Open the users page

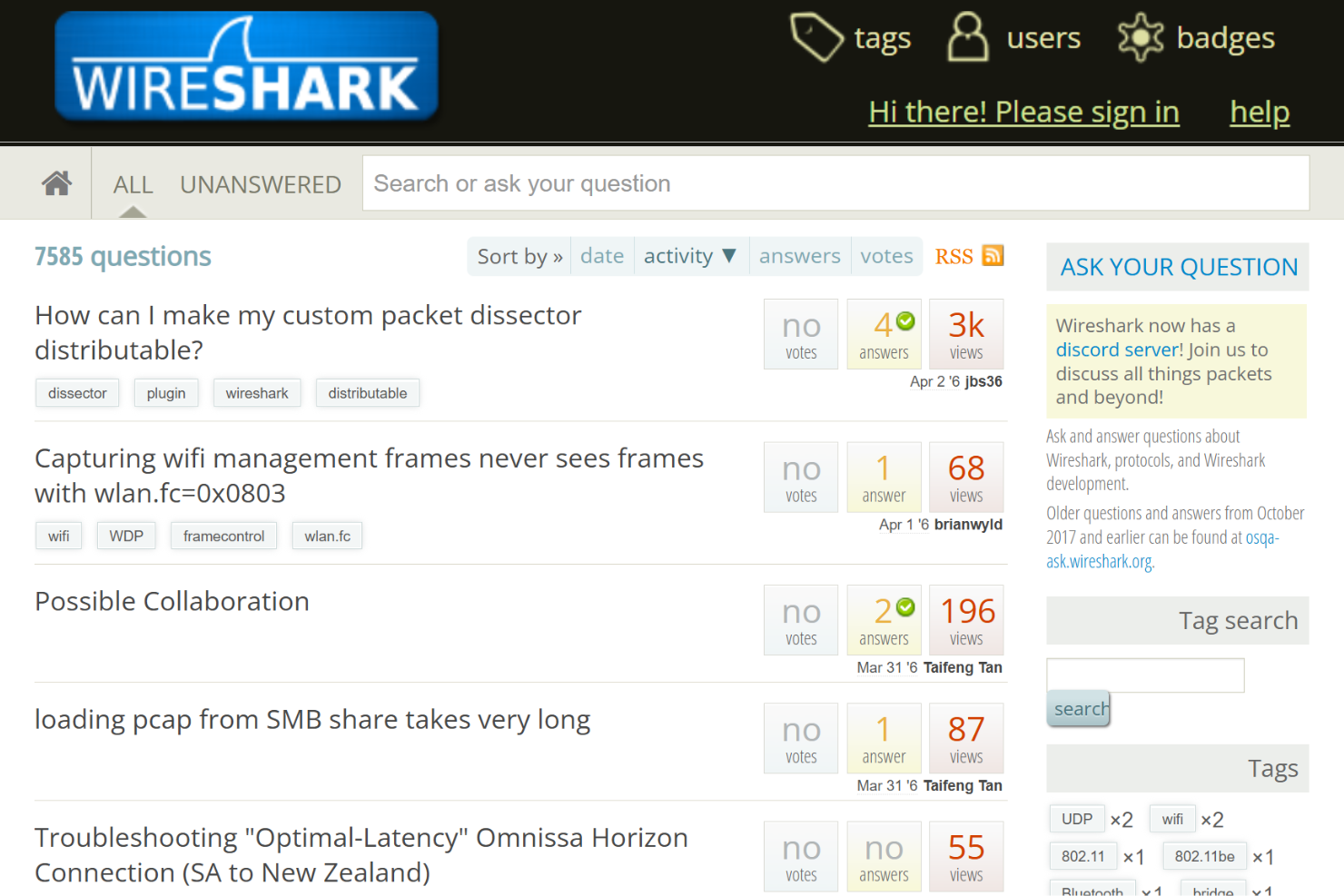click(x=1014, y=38)
